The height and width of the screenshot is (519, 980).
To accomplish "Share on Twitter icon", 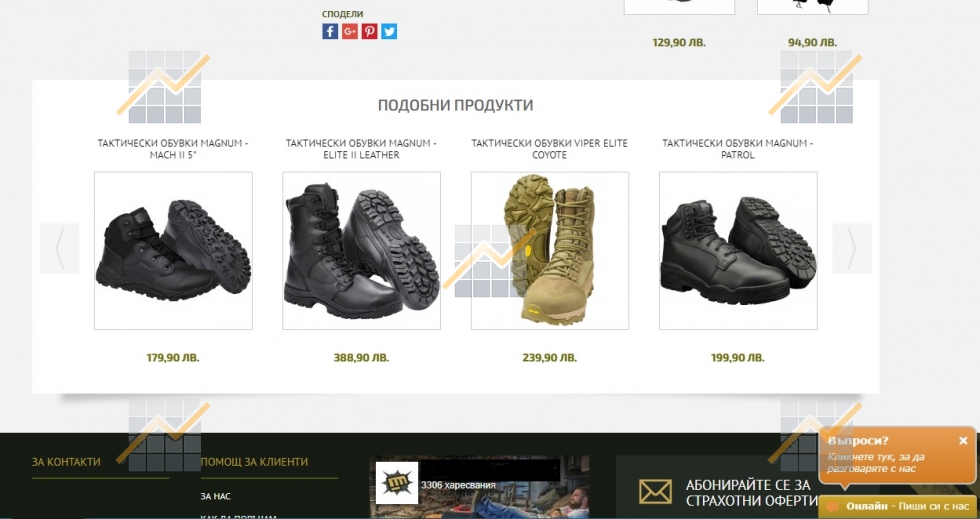I will click(389, 31).
